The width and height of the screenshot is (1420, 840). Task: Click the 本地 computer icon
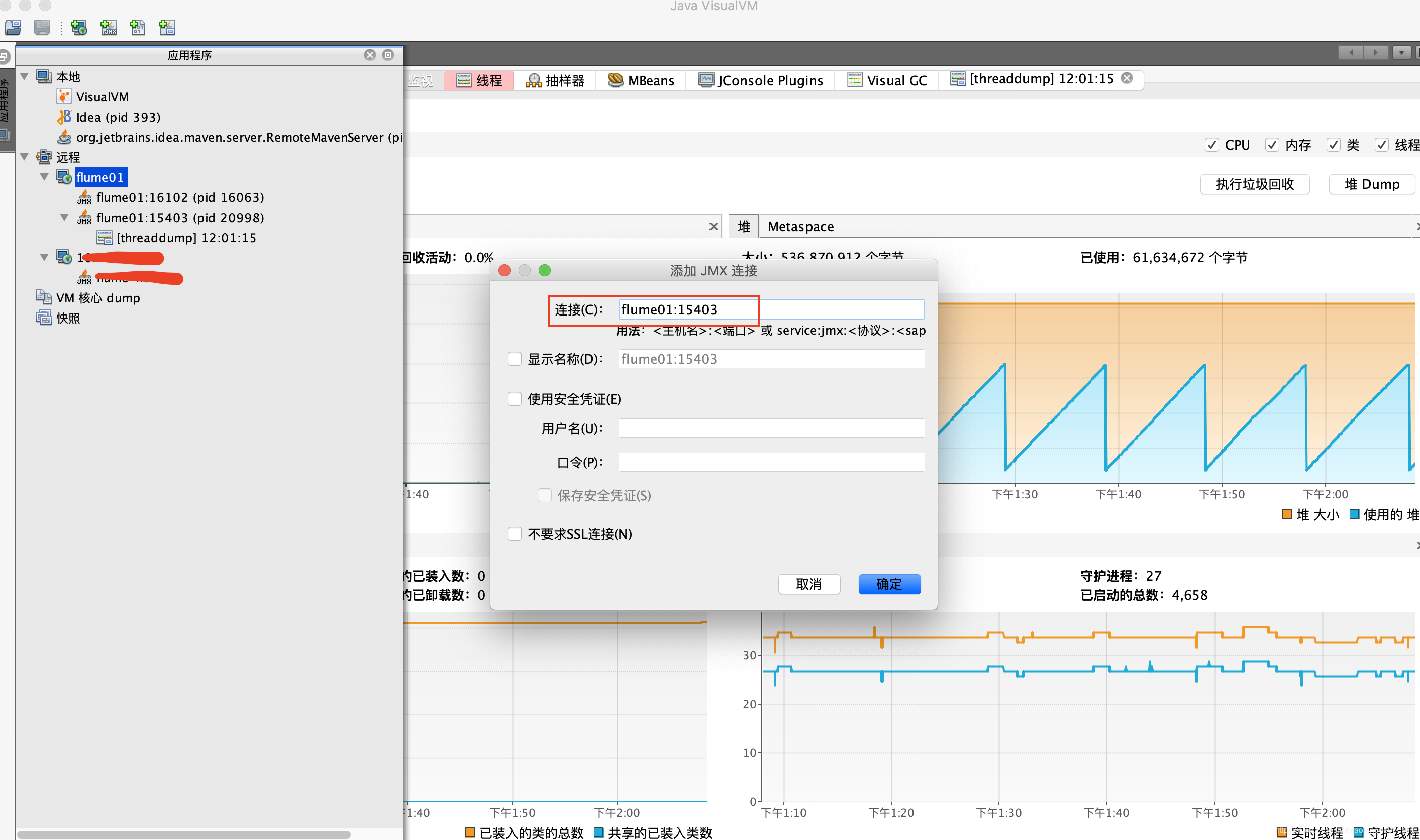coord(44,76)
